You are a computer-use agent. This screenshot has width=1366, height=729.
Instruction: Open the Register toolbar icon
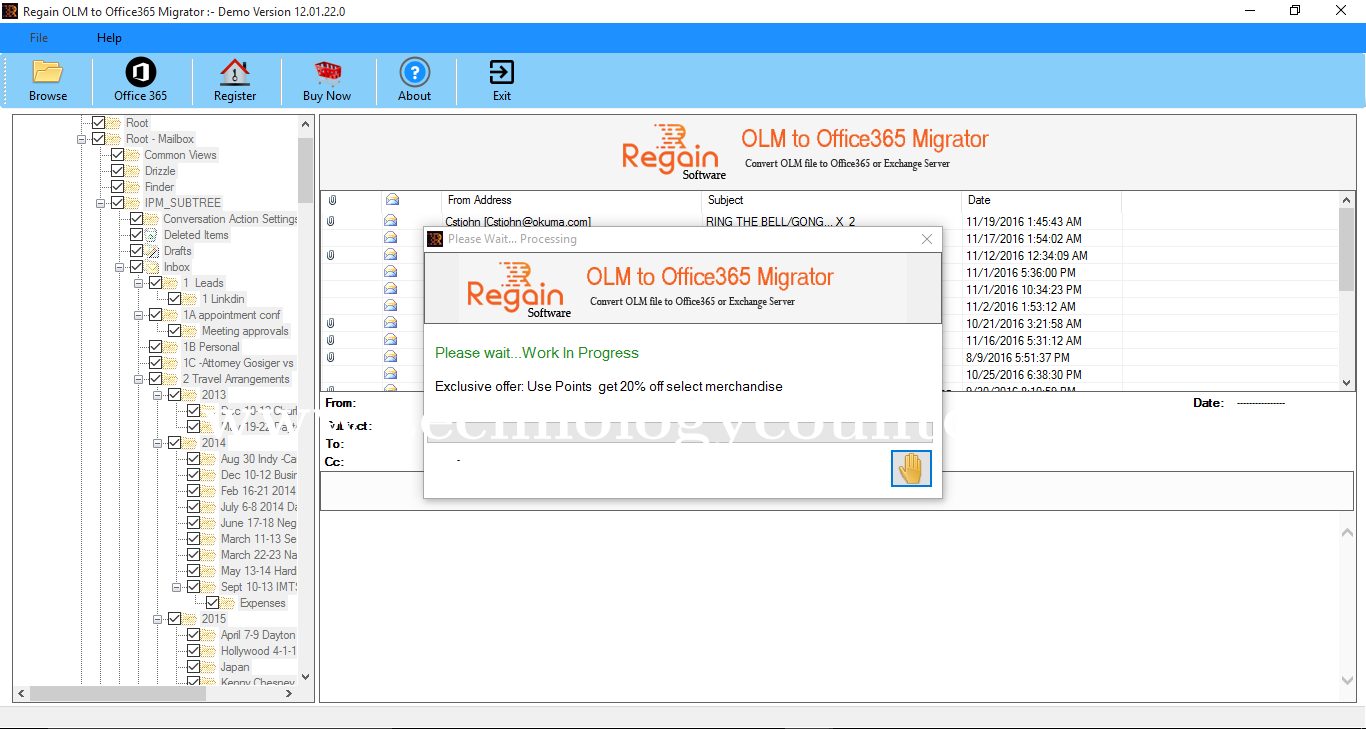point(234,80)
